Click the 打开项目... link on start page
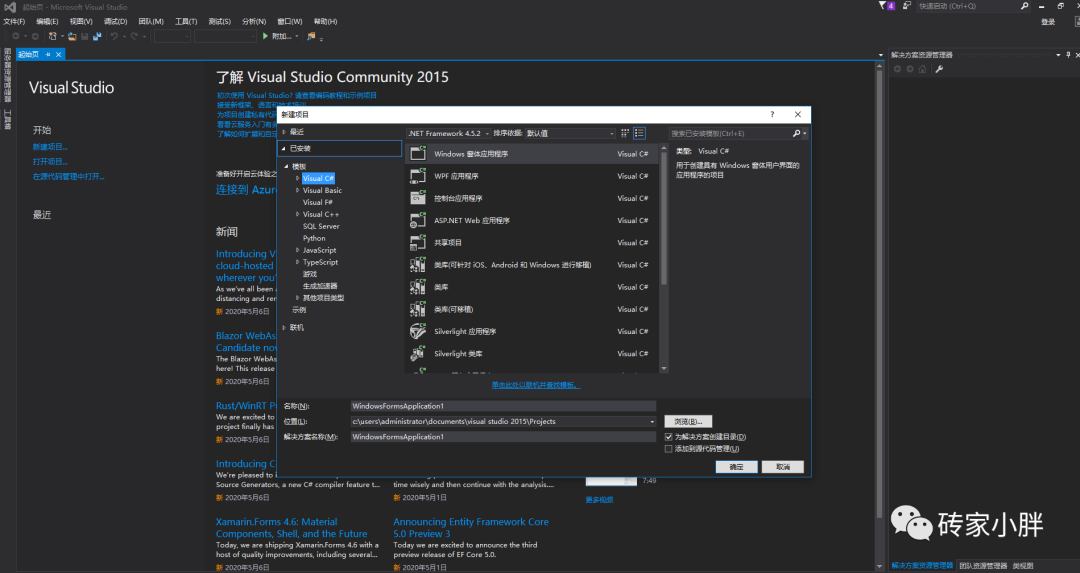Image resolution: width=1080 pixels, height=573 pixels. [x=50, y=162]
